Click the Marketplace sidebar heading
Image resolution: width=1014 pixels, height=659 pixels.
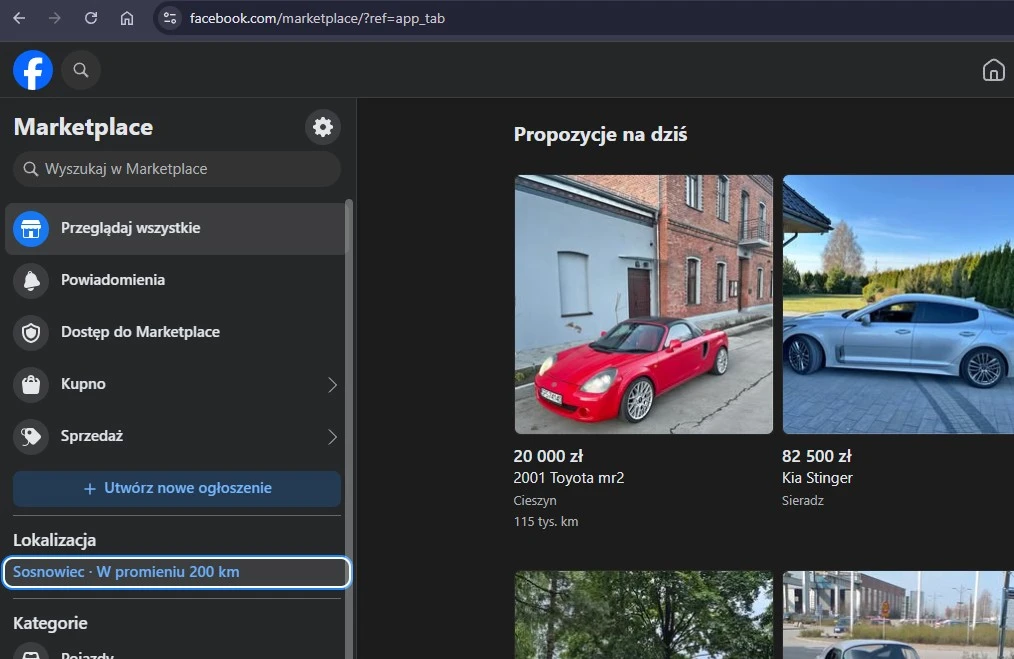click(x=83, y=127)
